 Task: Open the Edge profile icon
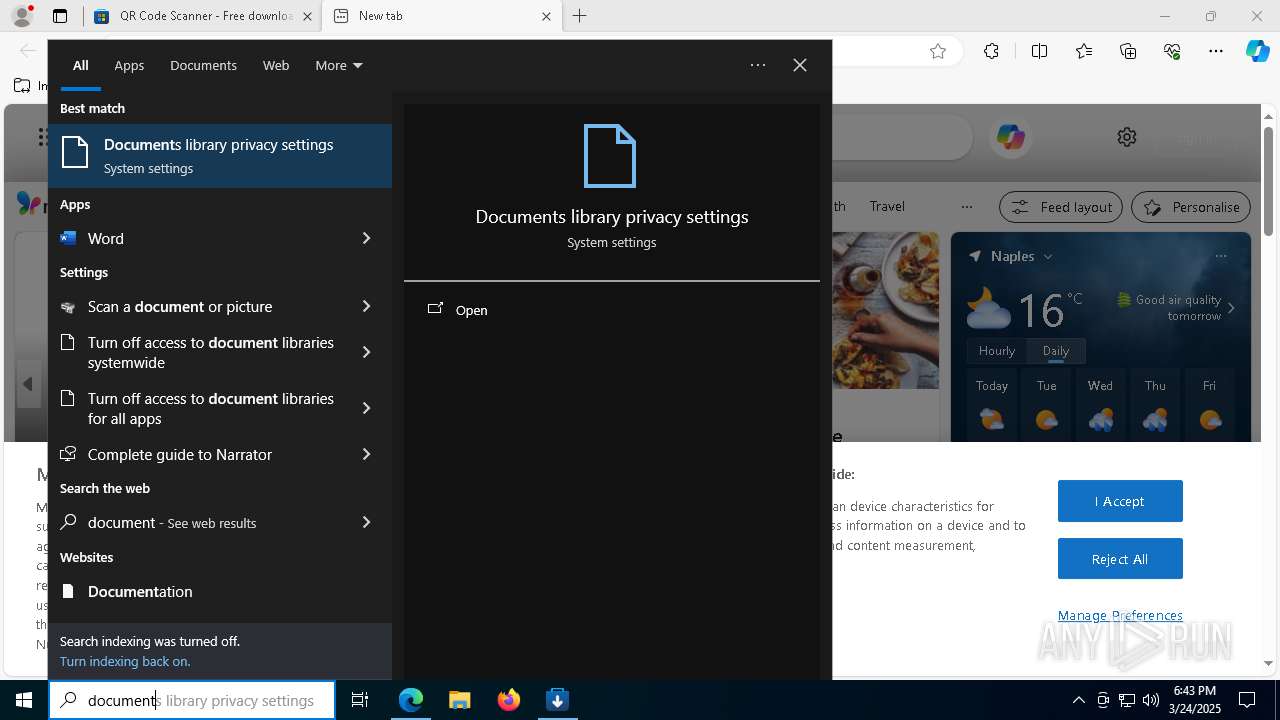tap(22, 16)
